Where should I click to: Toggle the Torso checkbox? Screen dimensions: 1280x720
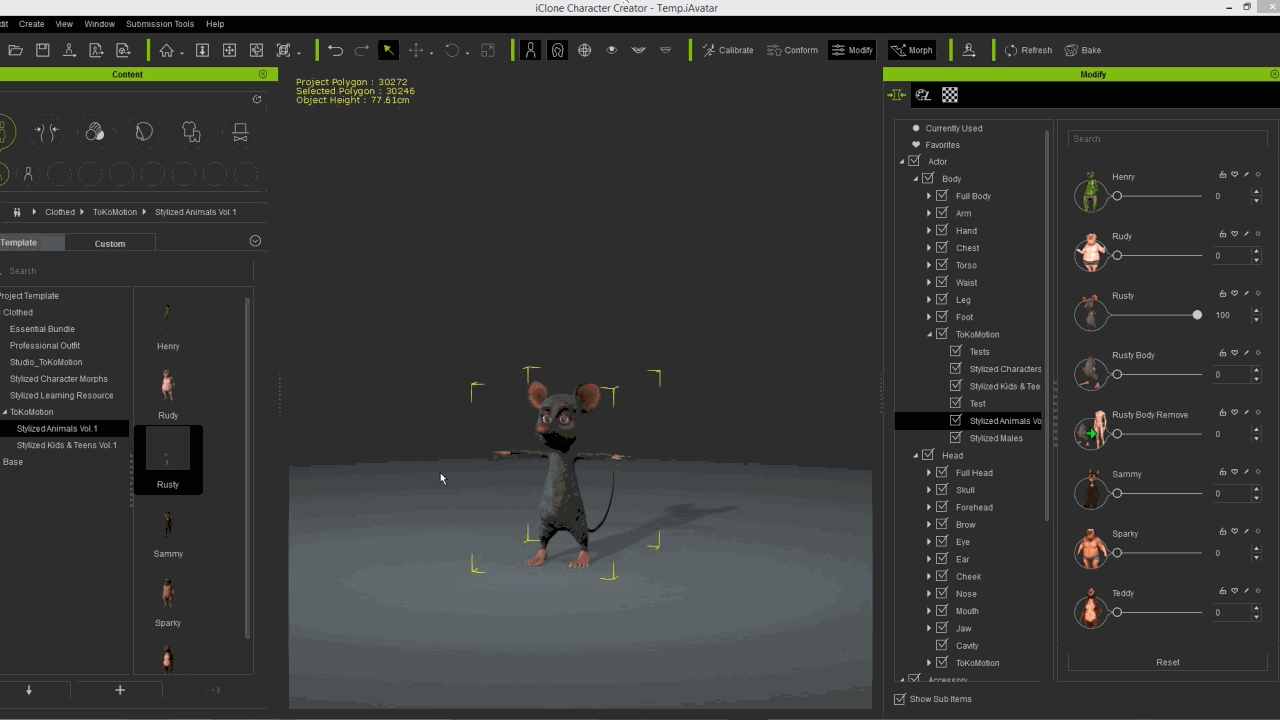(942, 265)
